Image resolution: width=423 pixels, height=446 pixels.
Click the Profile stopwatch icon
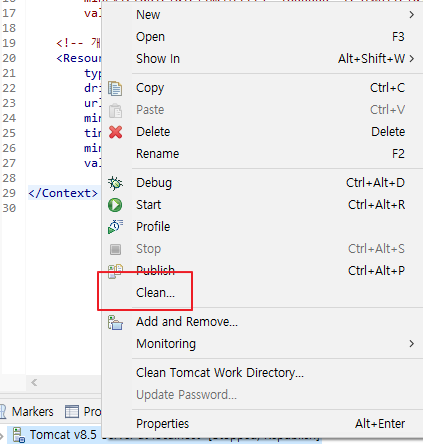tap(115, 227)
